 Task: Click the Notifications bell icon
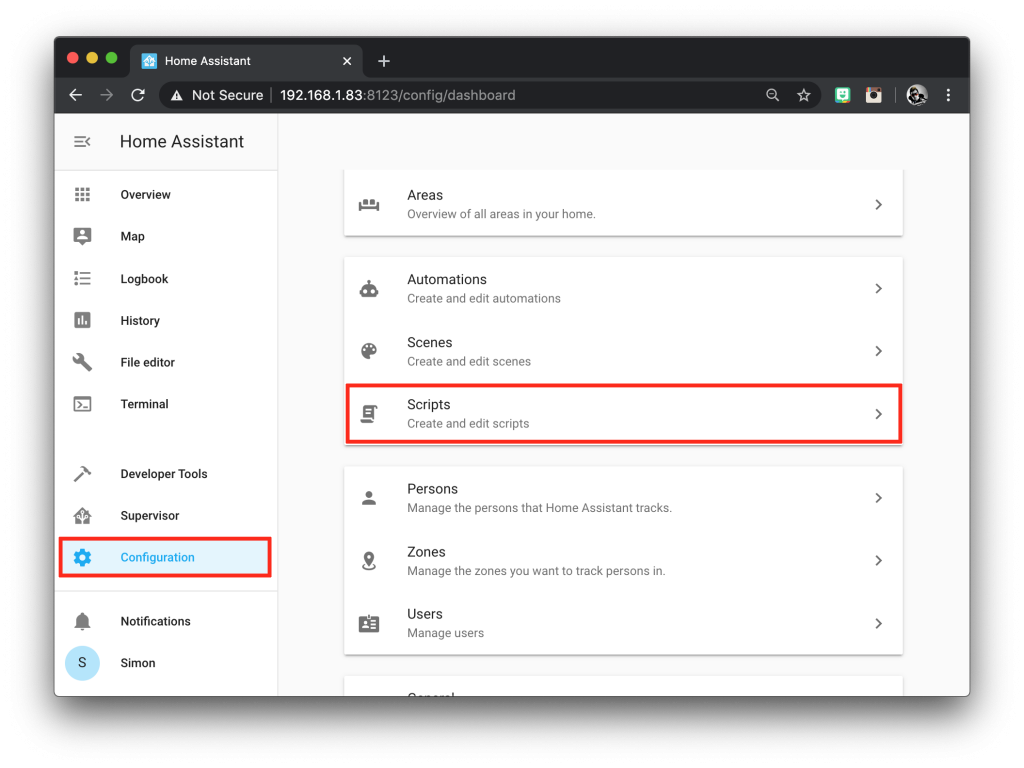pyautogui.click(x=82, y=621)
